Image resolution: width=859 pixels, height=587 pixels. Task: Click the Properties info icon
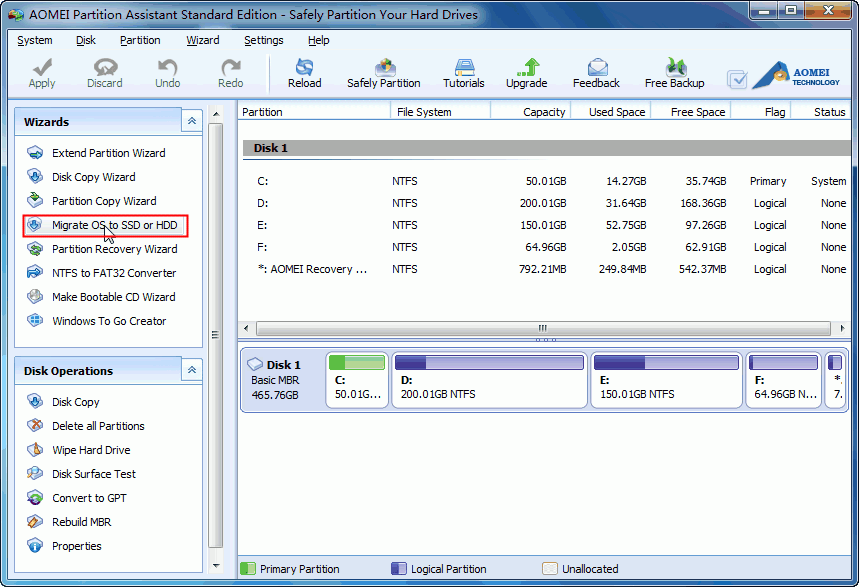tap(35, 546)
